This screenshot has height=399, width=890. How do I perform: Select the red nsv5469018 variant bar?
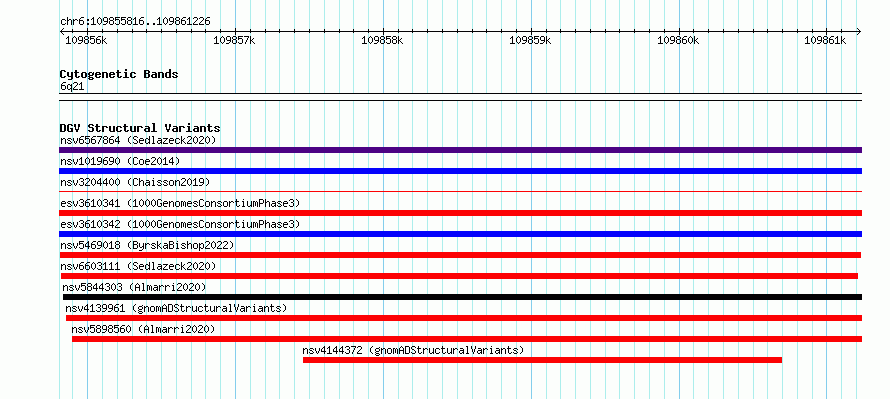(460, 255)
